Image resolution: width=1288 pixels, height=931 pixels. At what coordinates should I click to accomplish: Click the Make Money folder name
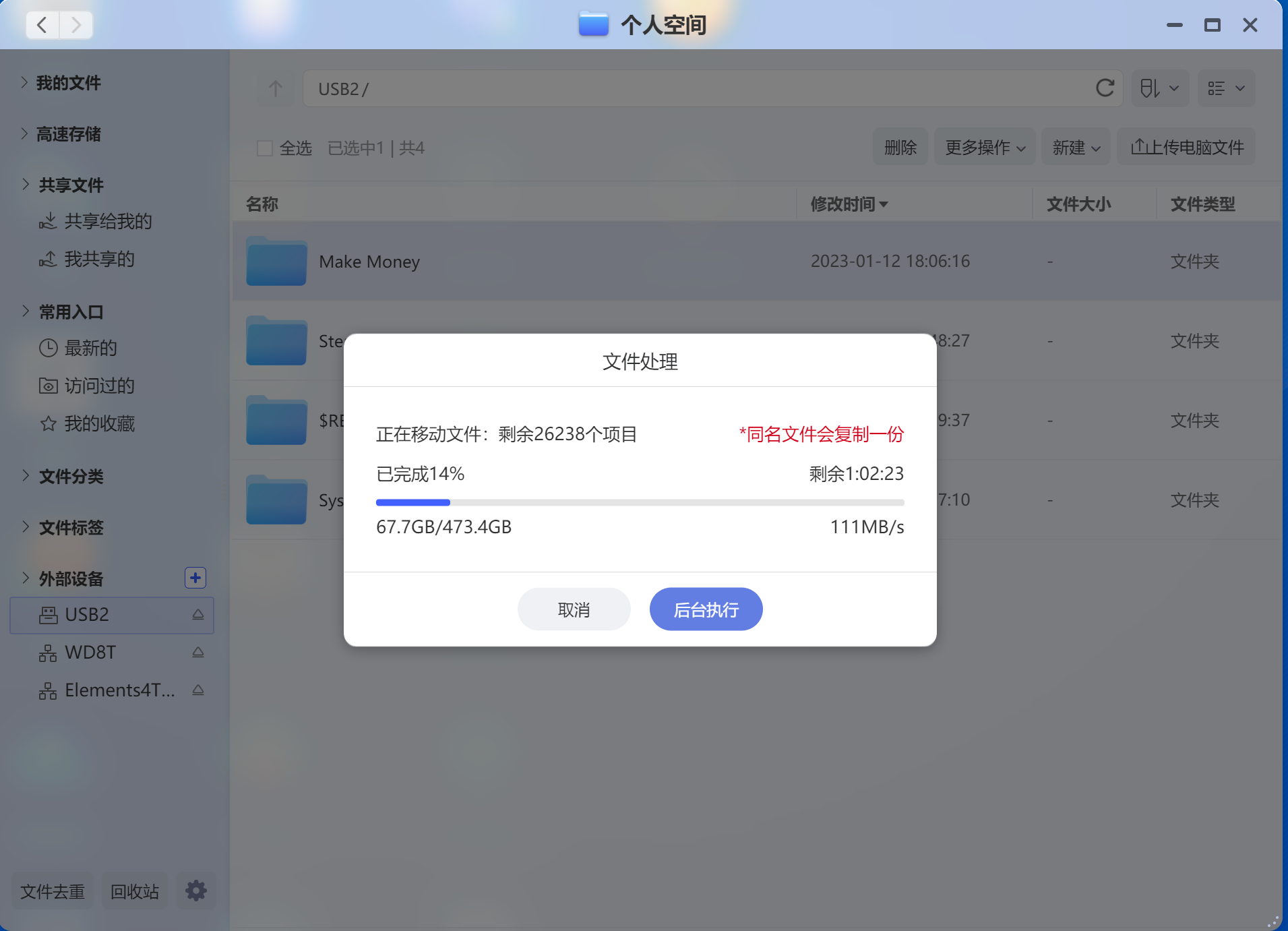(x=369, y=262)
